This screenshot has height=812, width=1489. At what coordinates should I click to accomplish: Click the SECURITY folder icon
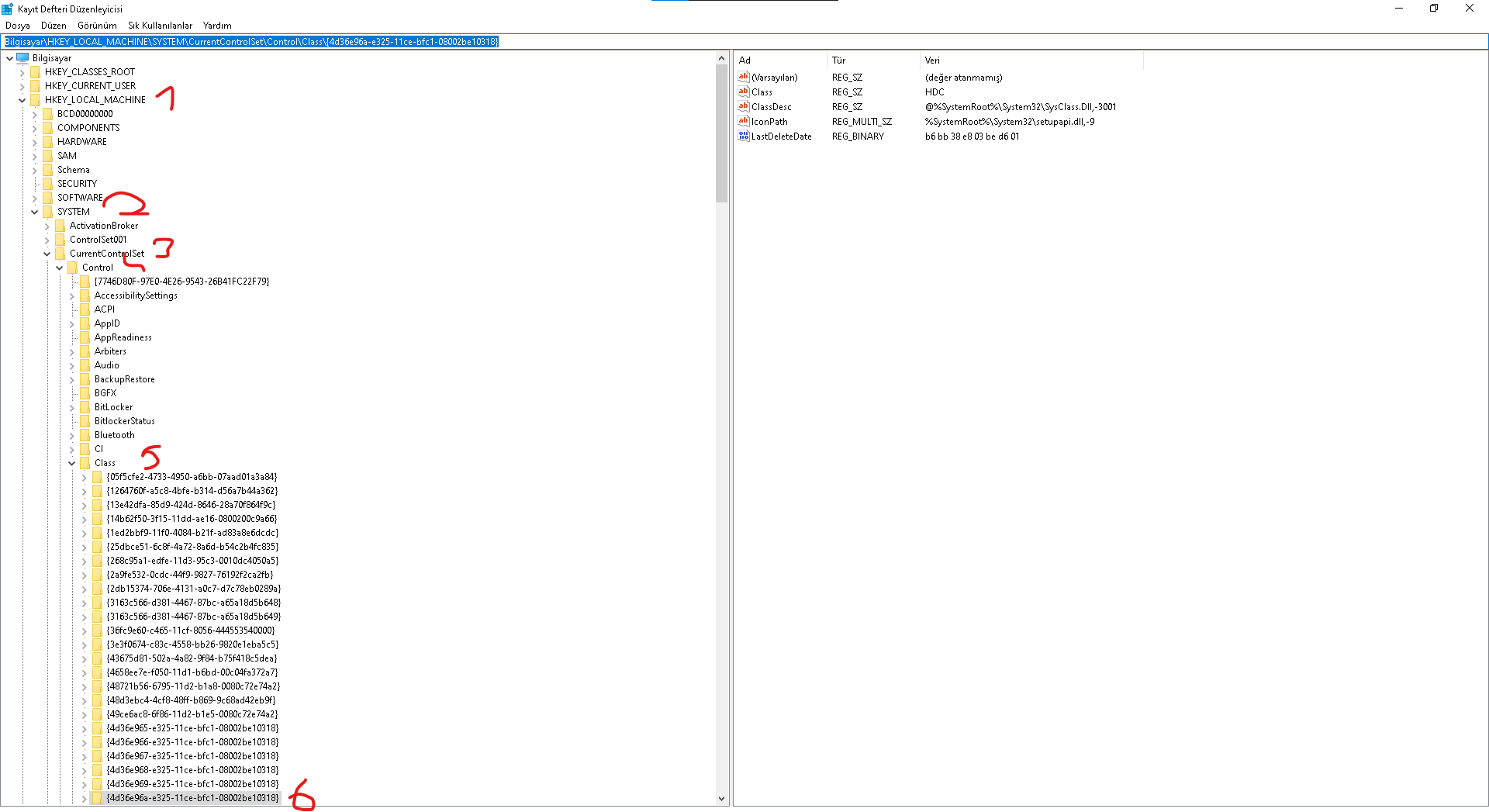(47, 184)
